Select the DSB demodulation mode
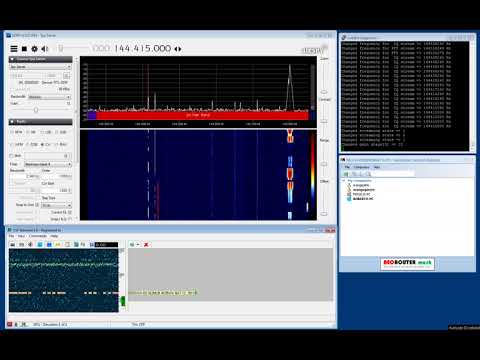Viewport: 480px width, 360px height. [x=32, y=144]
